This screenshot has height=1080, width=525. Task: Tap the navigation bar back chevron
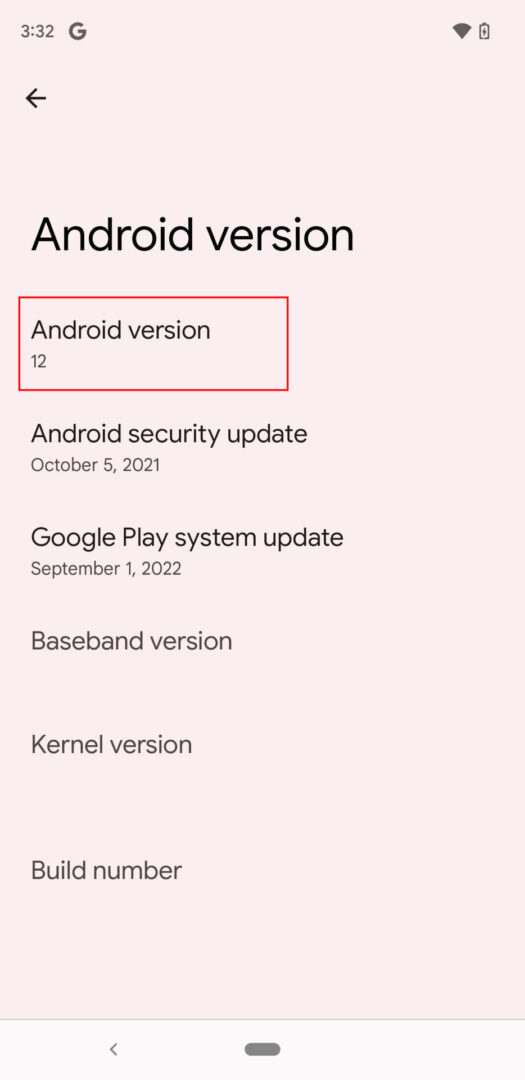pos(114,1049)
